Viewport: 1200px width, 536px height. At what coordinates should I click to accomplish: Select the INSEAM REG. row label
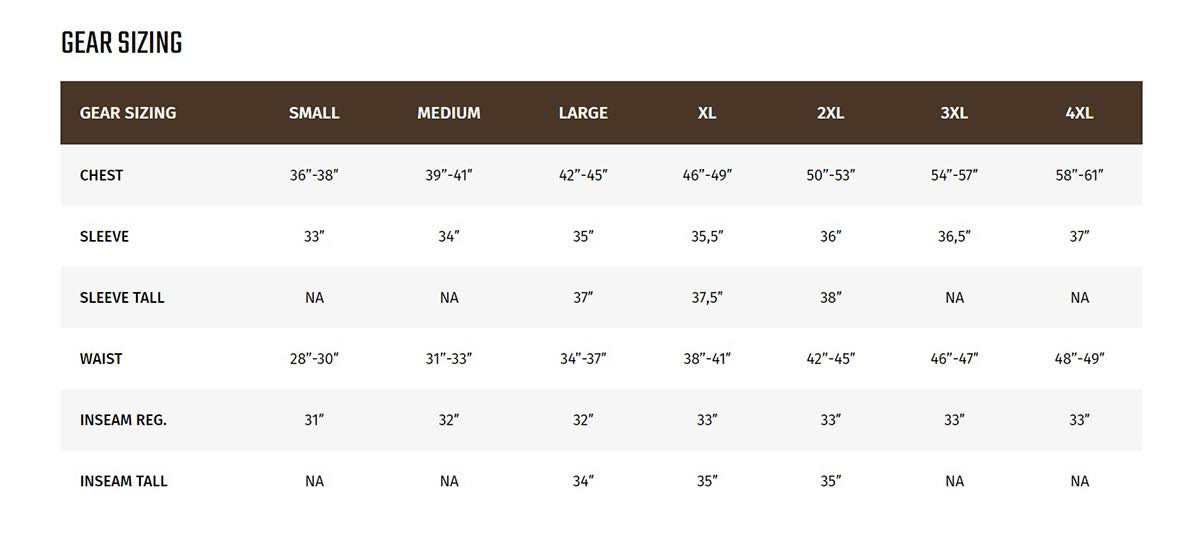(123, 420)
